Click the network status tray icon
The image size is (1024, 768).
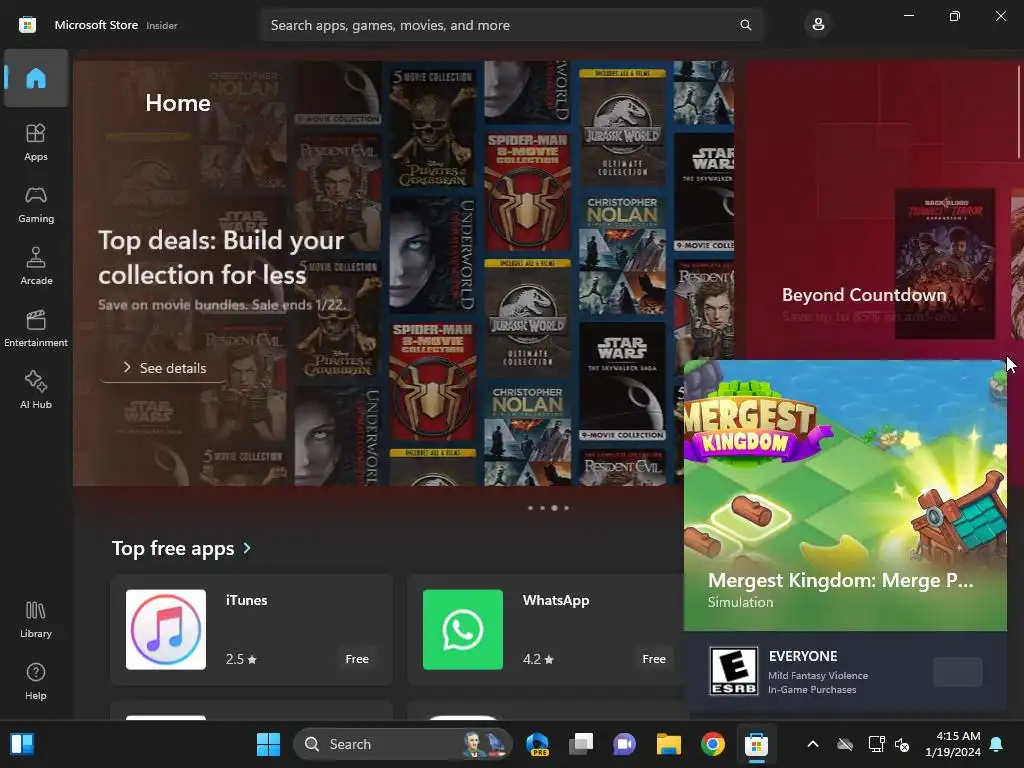[x=876, y=744]
